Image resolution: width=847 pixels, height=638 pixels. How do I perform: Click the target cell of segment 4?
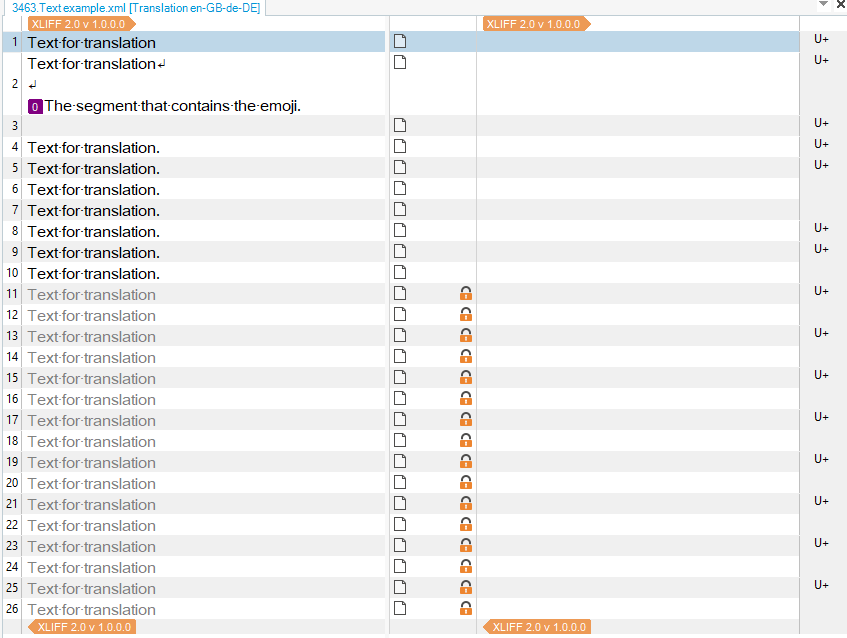pos(637,147)
